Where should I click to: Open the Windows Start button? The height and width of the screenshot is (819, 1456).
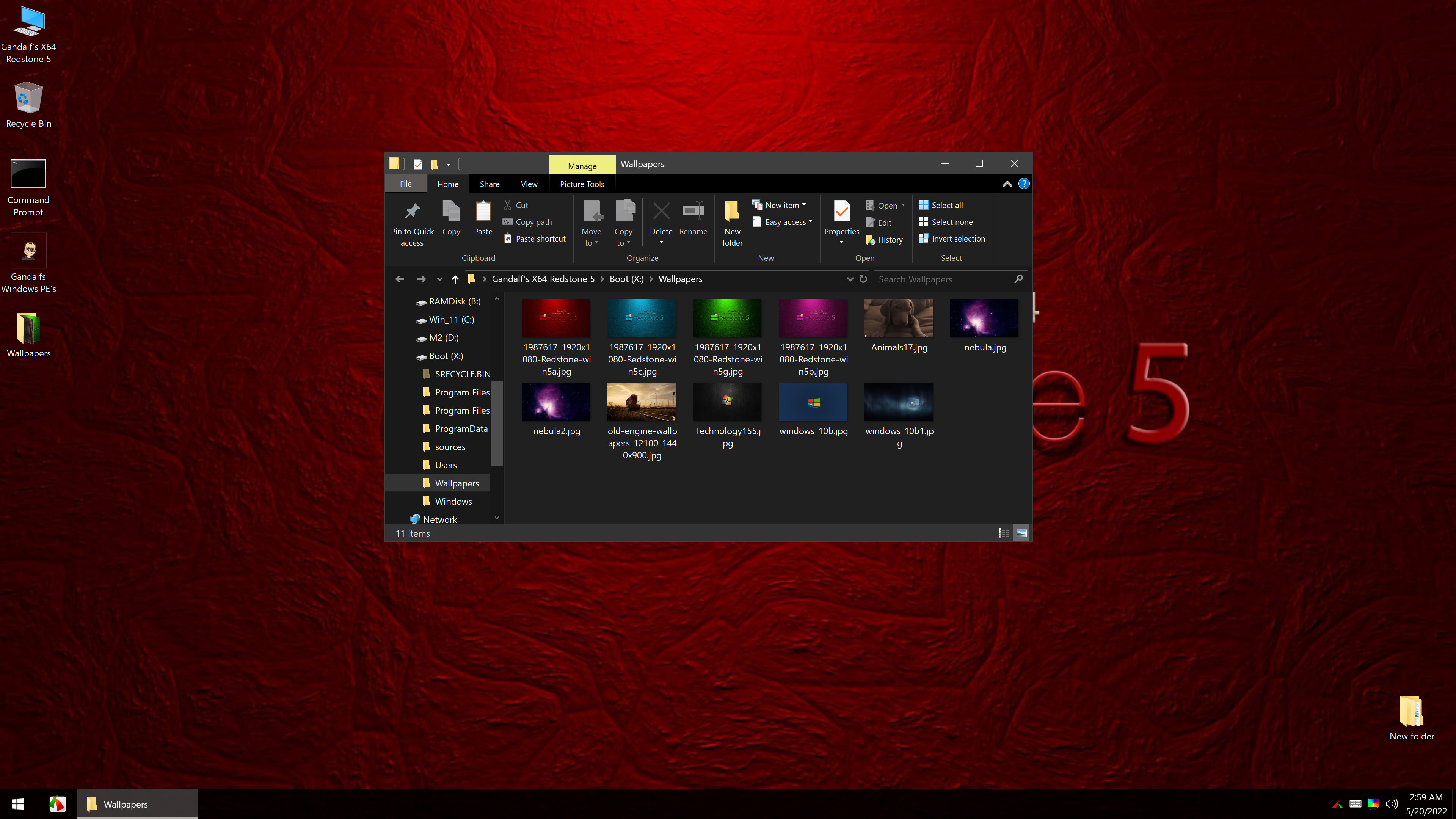tap(18, 804)
